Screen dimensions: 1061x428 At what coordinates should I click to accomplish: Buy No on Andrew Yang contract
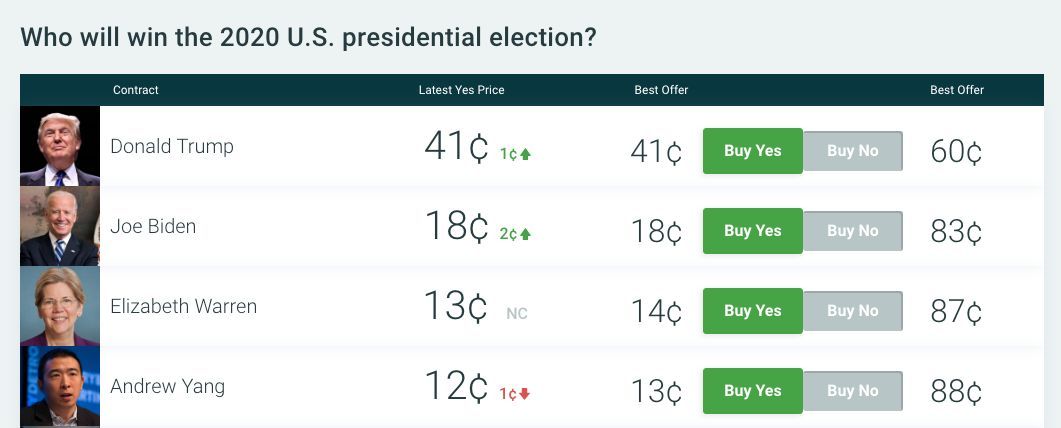[853, 391]
